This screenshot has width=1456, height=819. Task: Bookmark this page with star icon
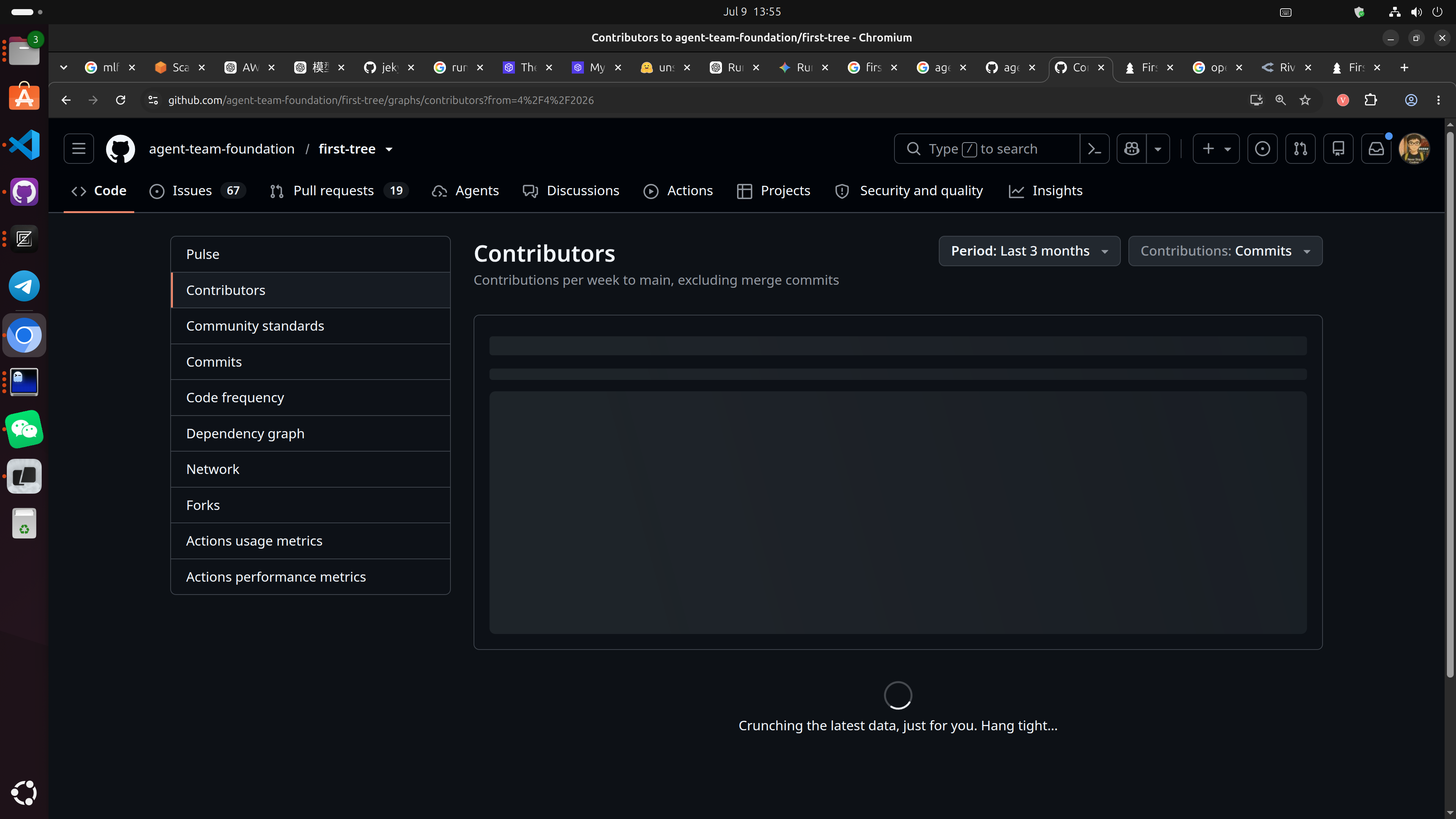(x=1304, y=100)
